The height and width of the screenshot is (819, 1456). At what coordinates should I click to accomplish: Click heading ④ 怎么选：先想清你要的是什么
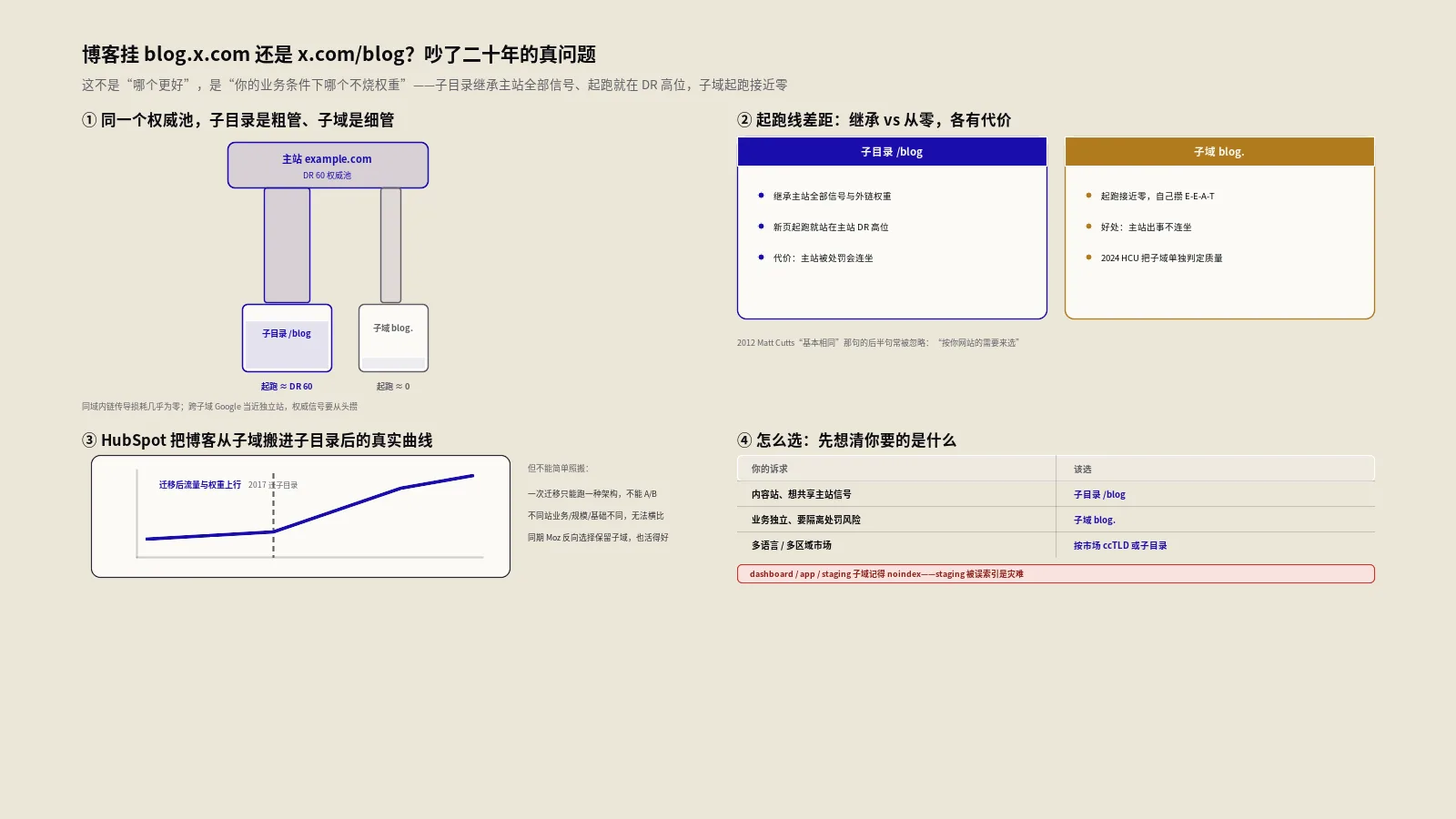[x=846, y=440]
